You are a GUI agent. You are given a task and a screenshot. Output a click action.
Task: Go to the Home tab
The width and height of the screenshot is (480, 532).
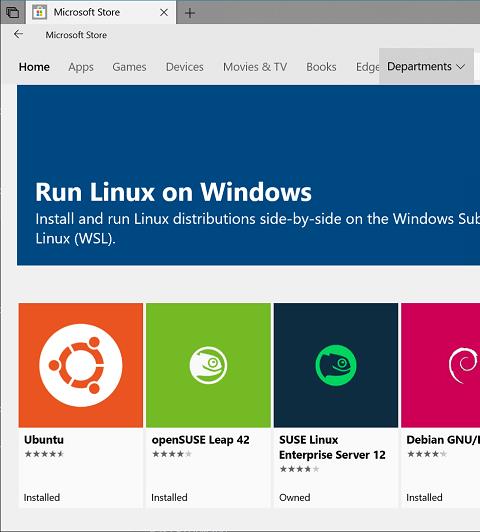tap(34, 67)
